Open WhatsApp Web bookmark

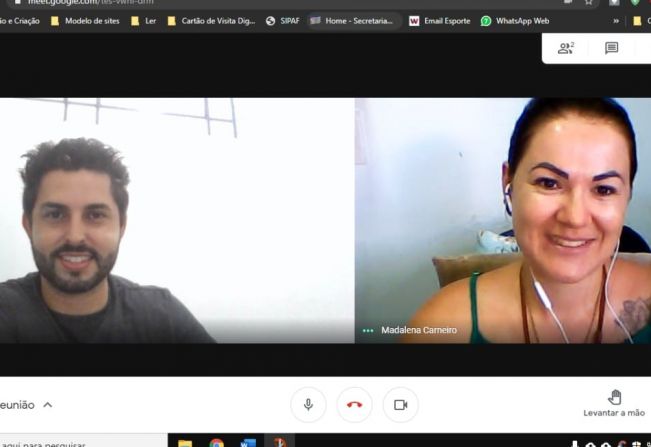coord(515,21)
